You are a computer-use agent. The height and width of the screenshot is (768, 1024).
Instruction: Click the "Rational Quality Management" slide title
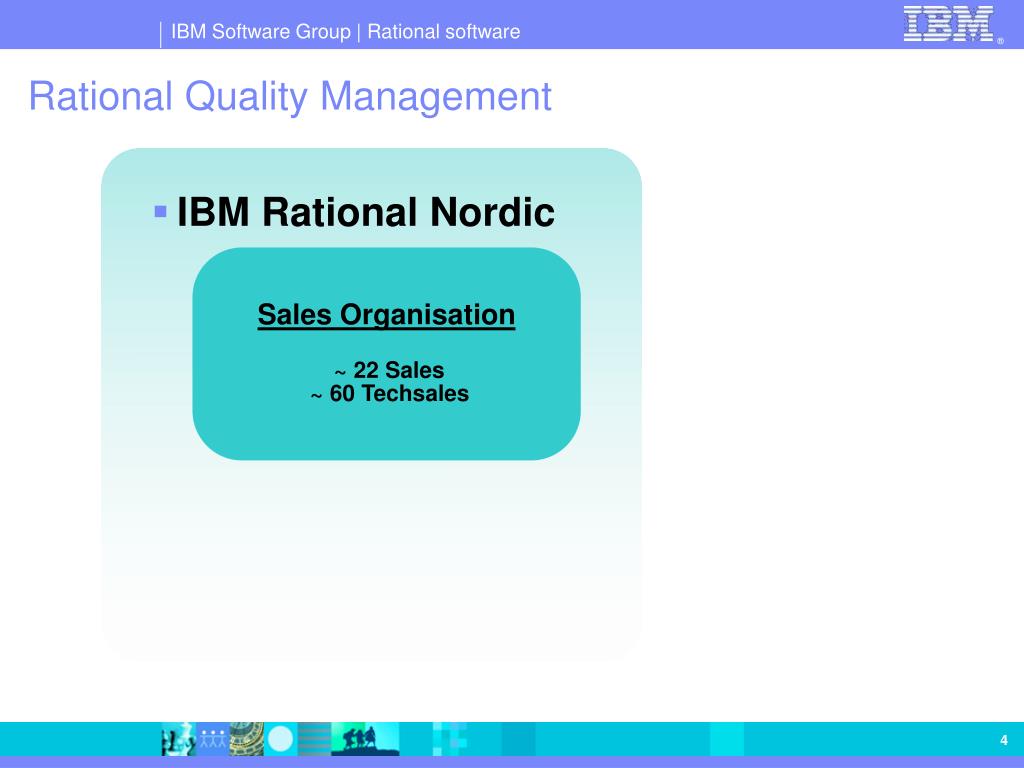290,97
